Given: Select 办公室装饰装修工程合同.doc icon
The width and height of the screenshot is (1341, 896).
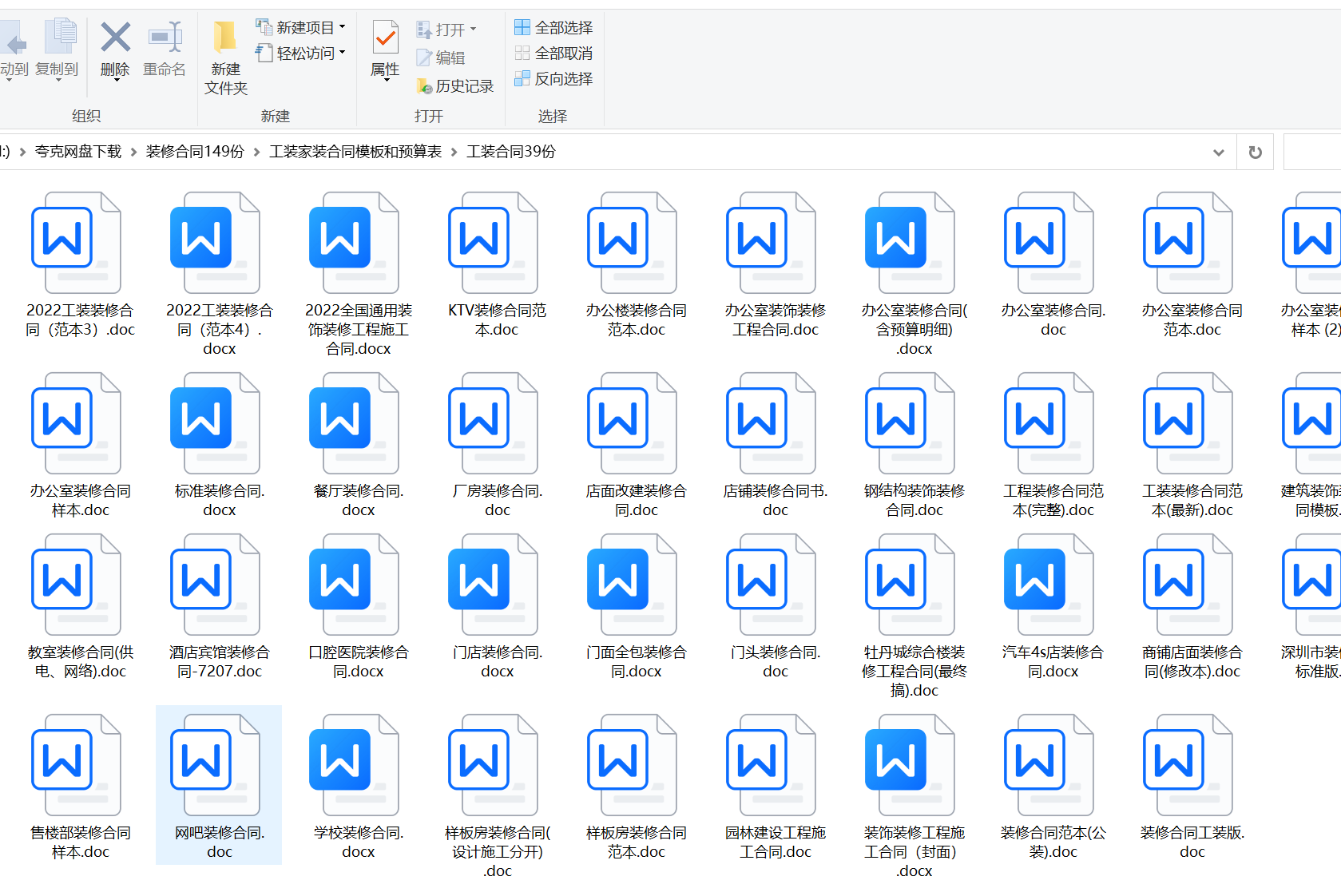Looking at the screenshot, I should [x=771, y=243].
